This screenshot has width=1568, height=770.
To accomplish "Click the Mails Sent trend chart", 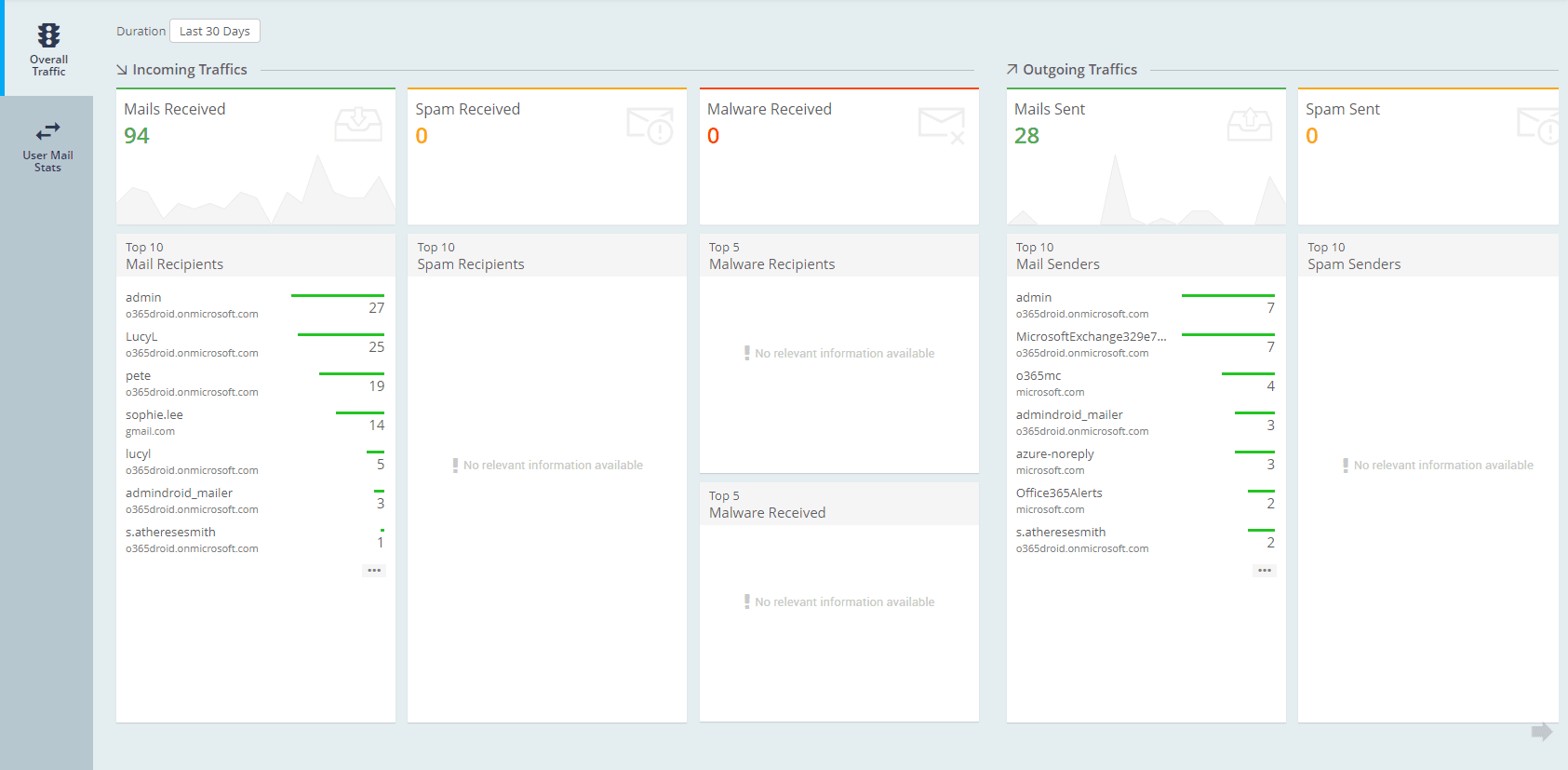I will [1146, 196].
